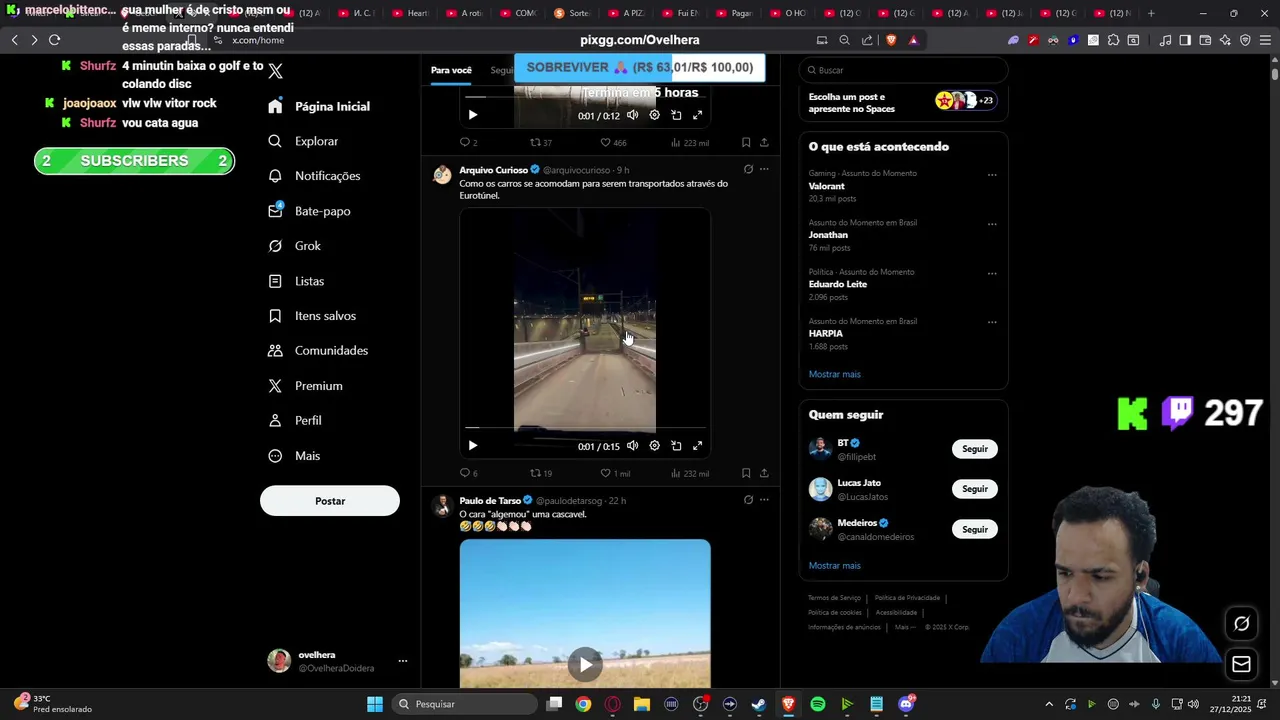The height and width of the screenshot is (720, 1280).
Task: Open settings gear on the 0:12 video
Action: [654, 115]
